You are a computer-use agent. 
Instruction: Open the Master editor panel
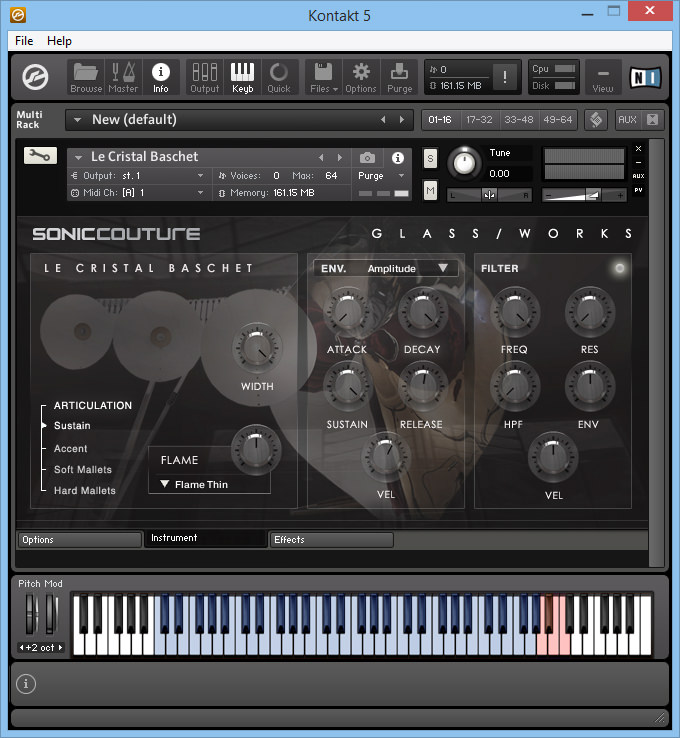[x=123, y=77]
